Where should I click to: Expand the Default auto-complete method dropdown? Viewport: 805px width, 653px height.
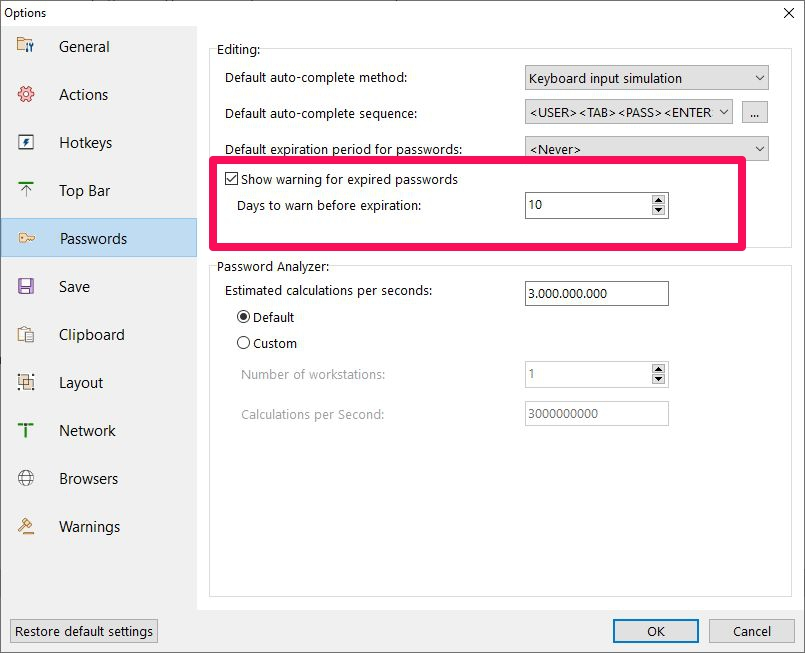646,78
